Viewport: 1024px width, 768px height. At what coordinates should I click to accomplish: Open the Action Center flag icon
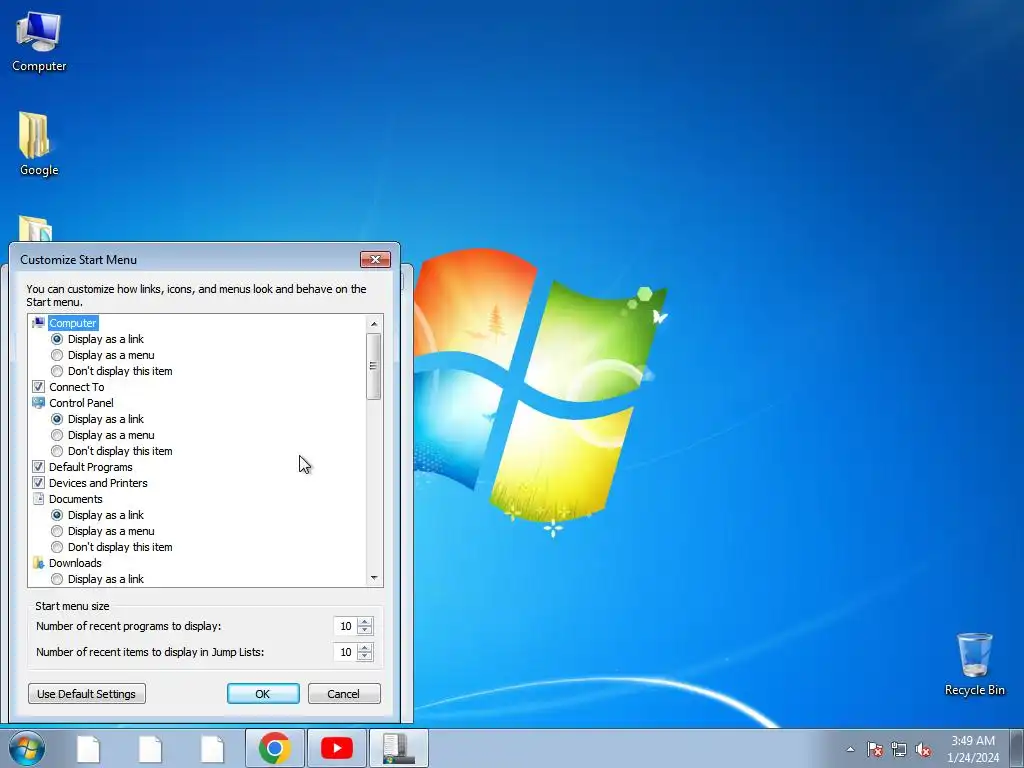point(875,749)
